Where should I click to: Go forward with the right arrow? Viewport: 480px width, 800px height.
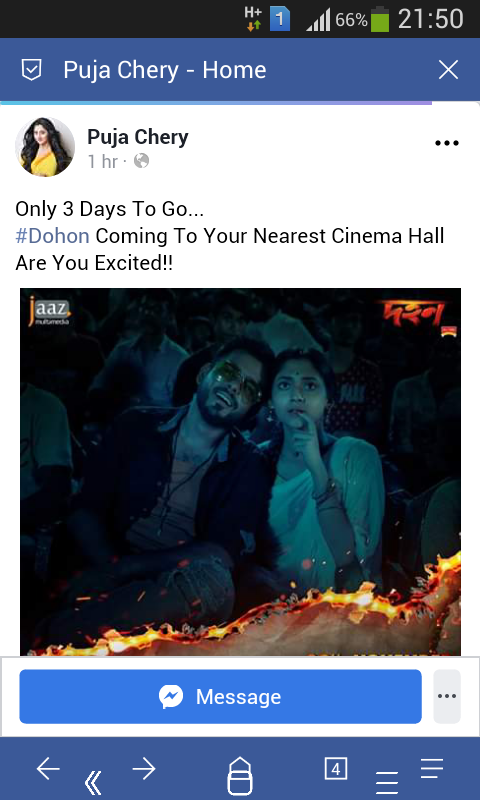(x=144, y=768)
